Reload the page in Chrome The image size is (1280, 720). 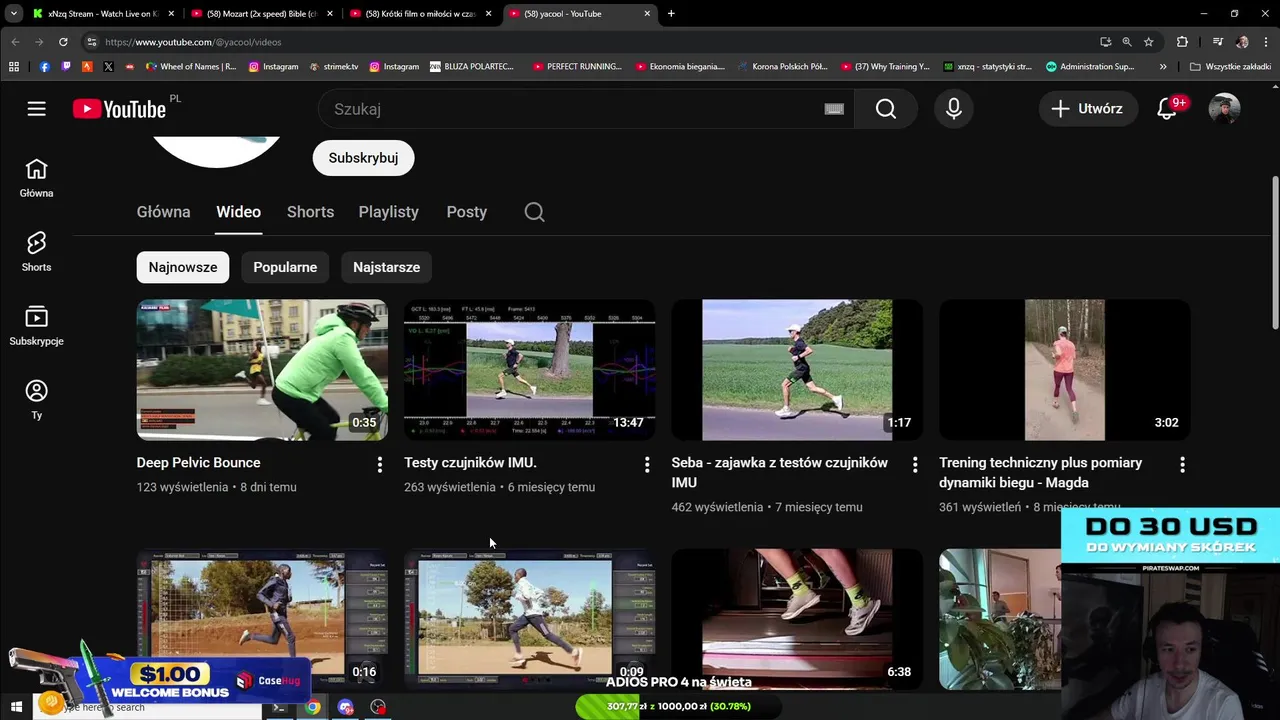click(63, 42)
